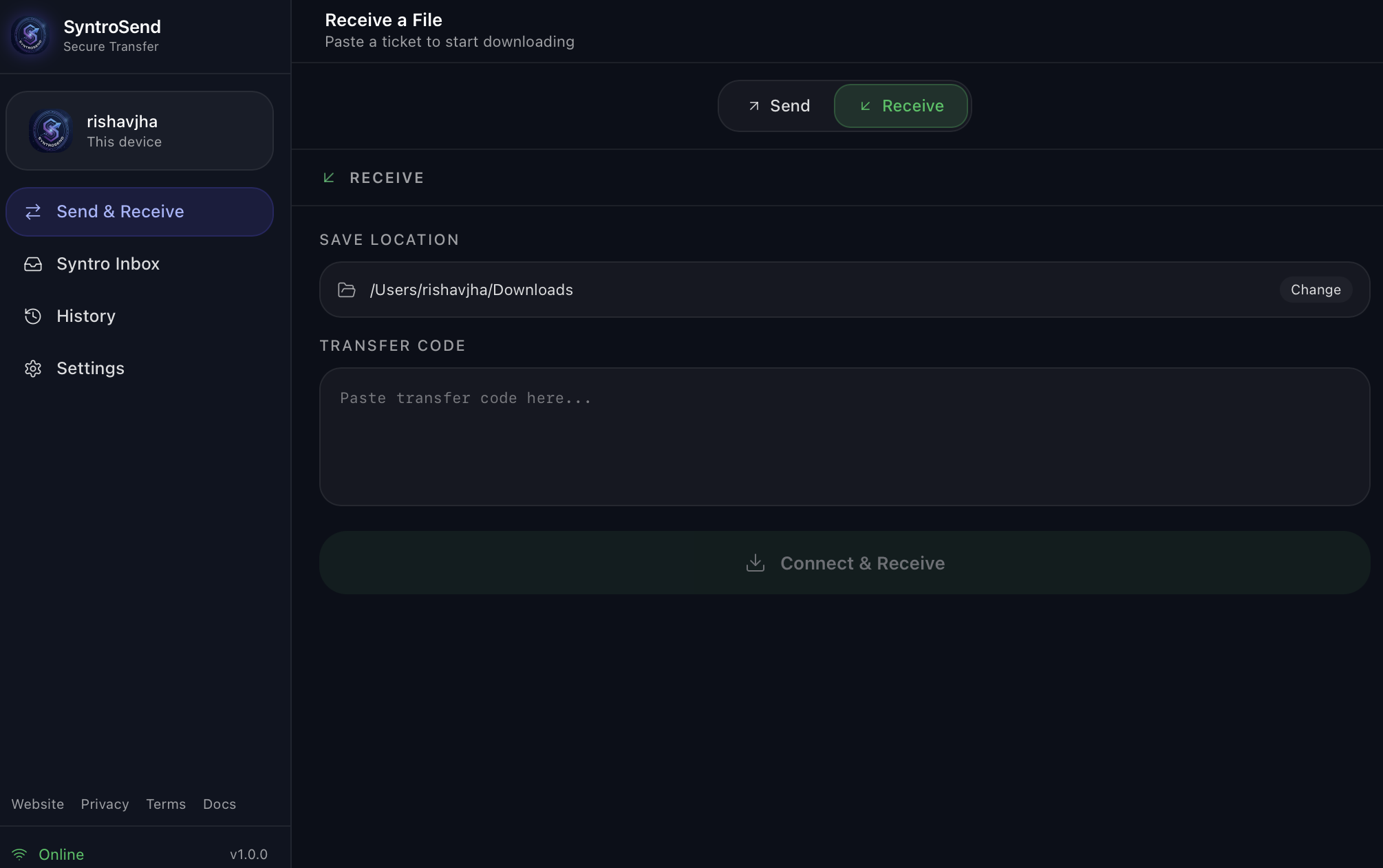The image size is (1383, 868).
Task: Click the folder icon in save location
Action: [347, 290]
